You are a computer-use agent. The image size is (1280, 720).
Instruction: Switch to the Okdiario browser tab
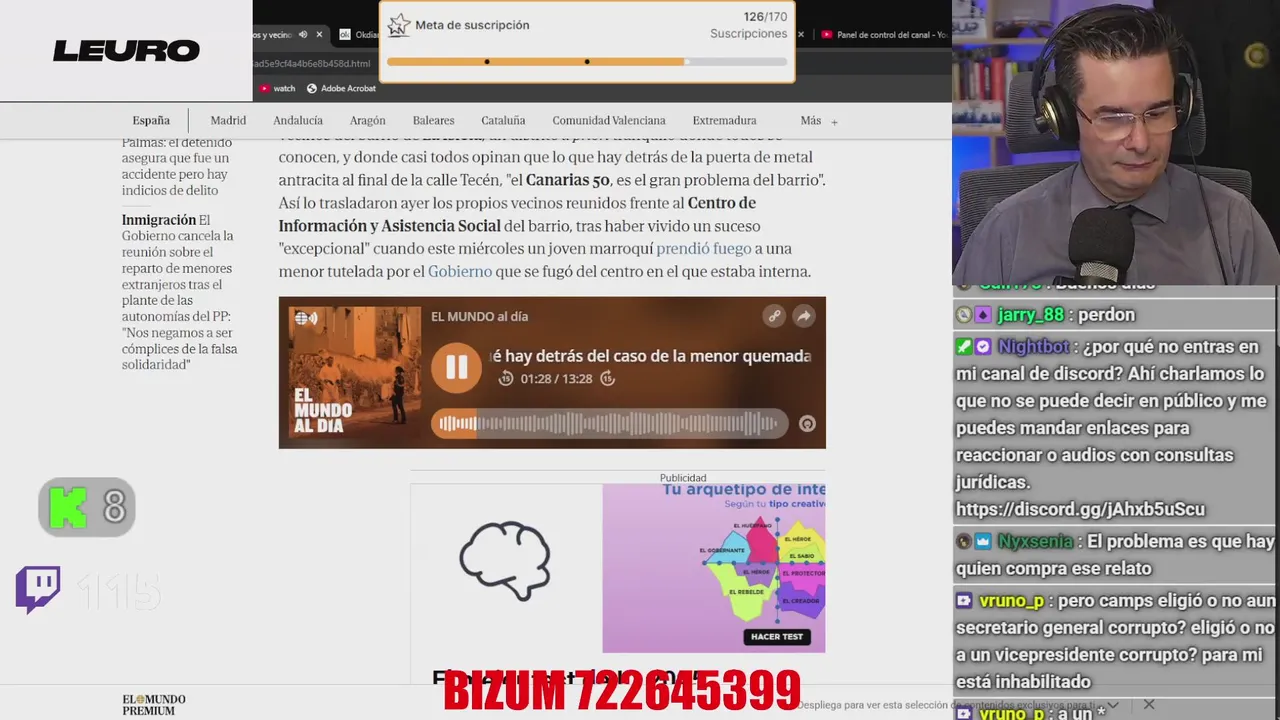(358, 34)
